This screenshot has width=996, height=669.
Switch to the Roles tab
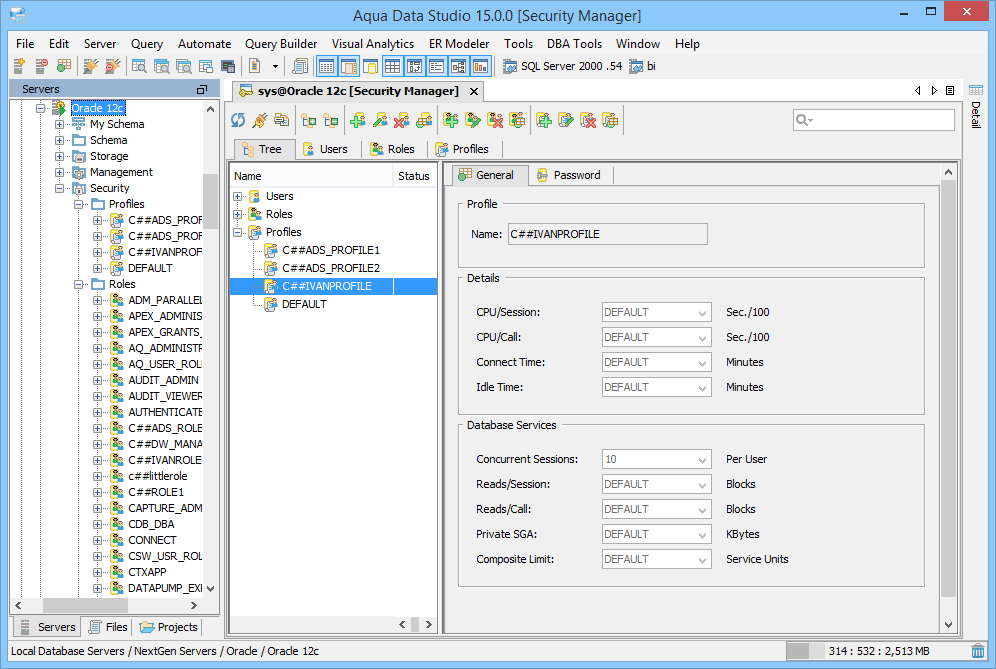tap(393, 149)
